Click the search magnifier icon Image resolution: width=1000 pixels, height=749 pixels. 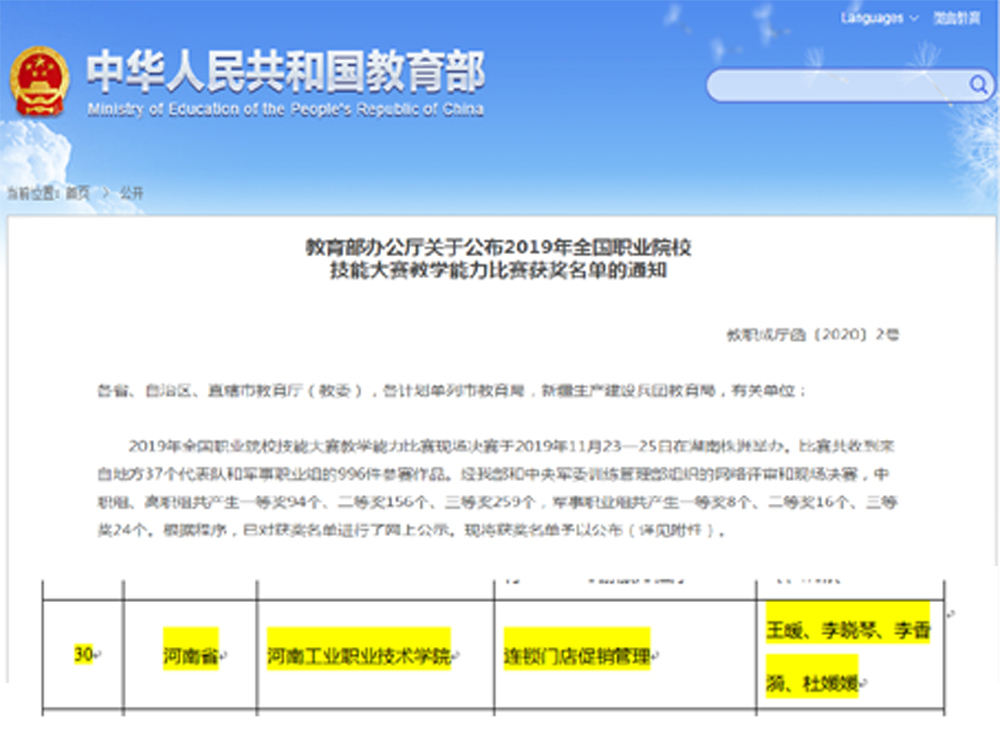point(978,86)
